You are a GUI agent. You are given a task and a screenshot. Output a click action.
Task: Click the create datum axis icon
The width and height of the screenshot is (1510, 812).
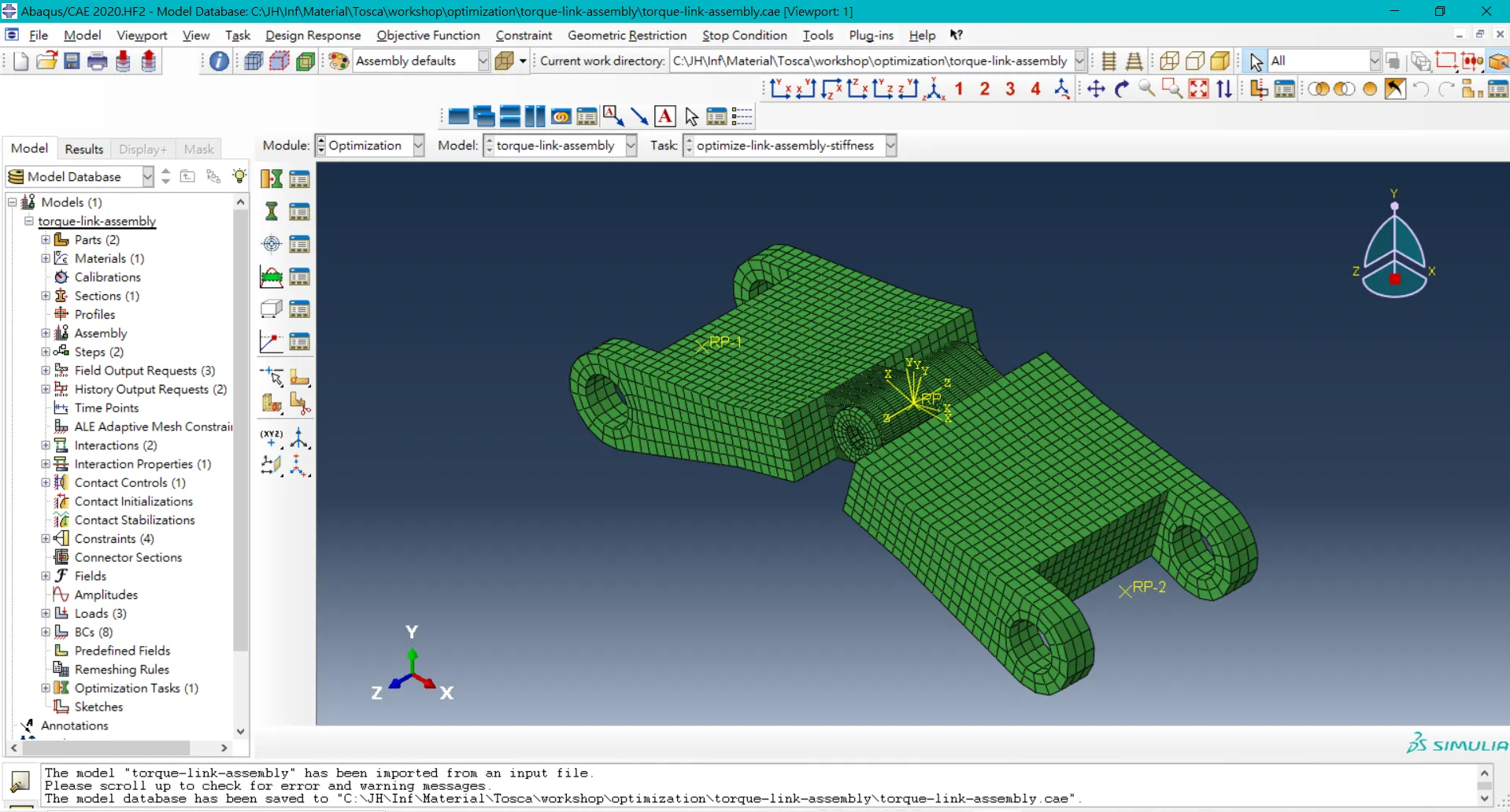click(x=300, y=437)
